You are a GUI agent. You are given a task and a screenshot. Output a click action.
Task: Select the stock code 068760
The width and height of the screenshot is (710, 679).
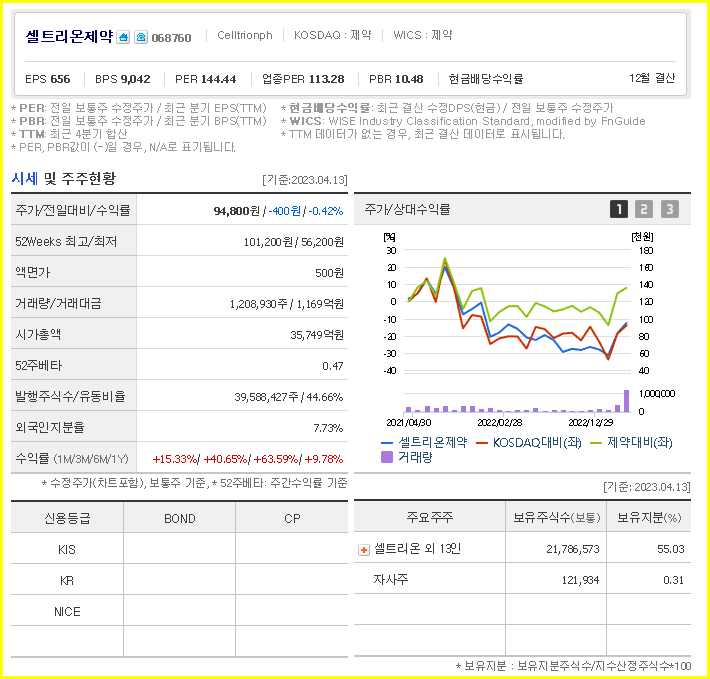171,38
